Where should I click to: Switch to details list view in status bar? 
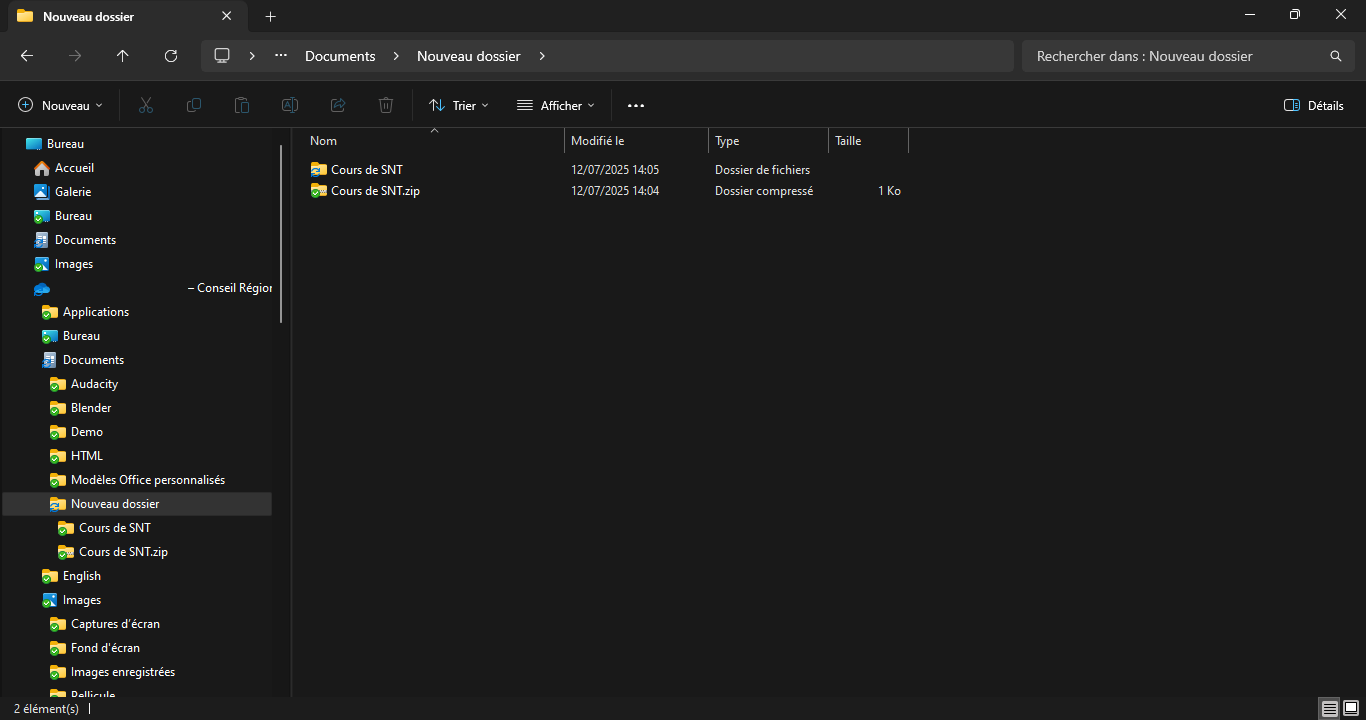[1329, 709]
